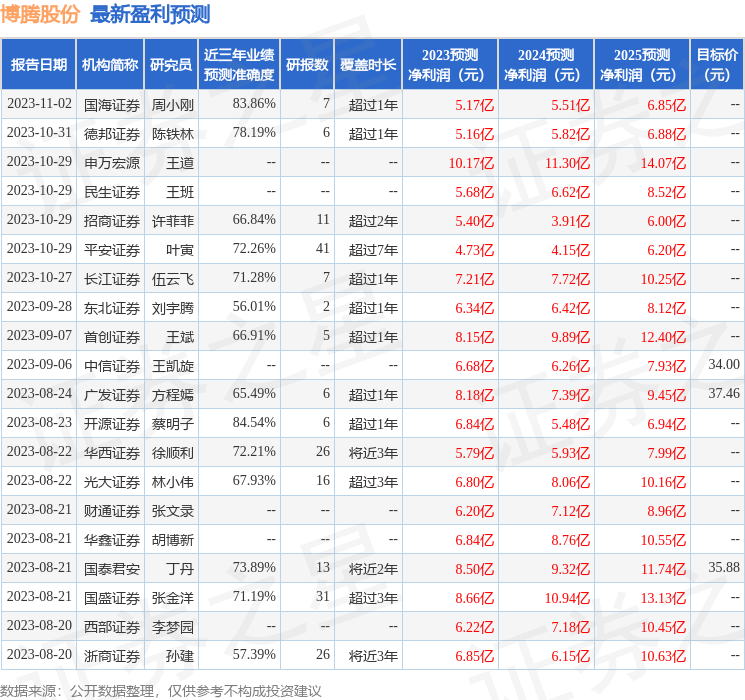Click the 10.25亿 profit value
Screen dimensions: 745x700
click(663, 279)
